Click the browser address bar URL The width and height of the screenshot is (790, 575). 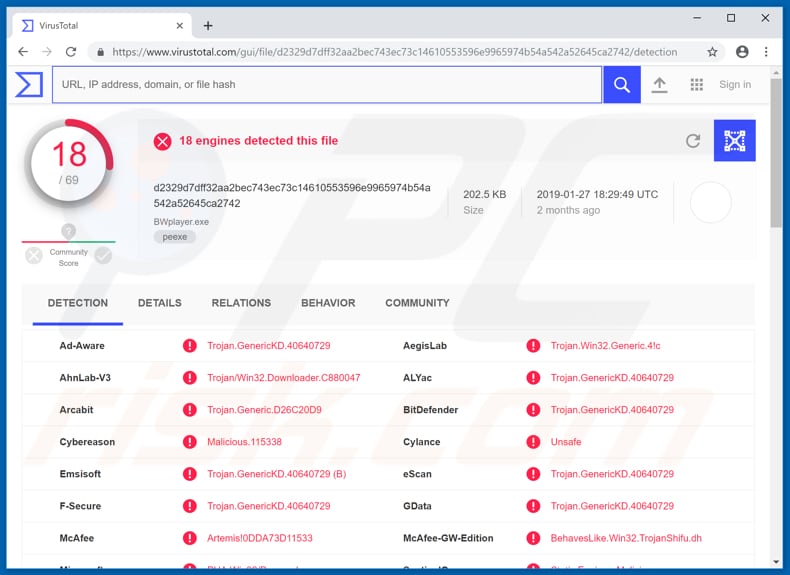394,52
